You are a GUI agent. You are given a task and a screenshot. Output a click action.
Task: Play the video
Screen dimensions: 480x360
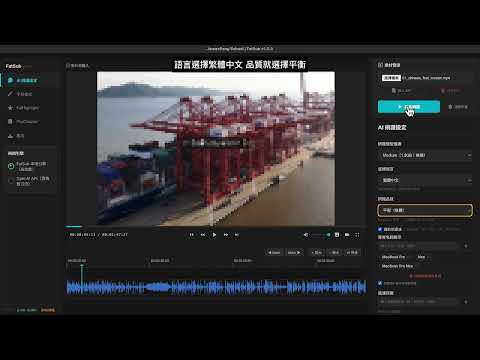tap(214, 235)
